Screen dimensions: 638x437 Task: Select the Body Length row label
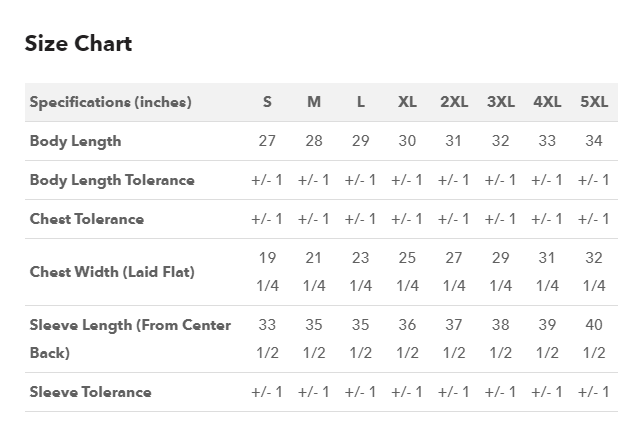(x=75, y=141)
